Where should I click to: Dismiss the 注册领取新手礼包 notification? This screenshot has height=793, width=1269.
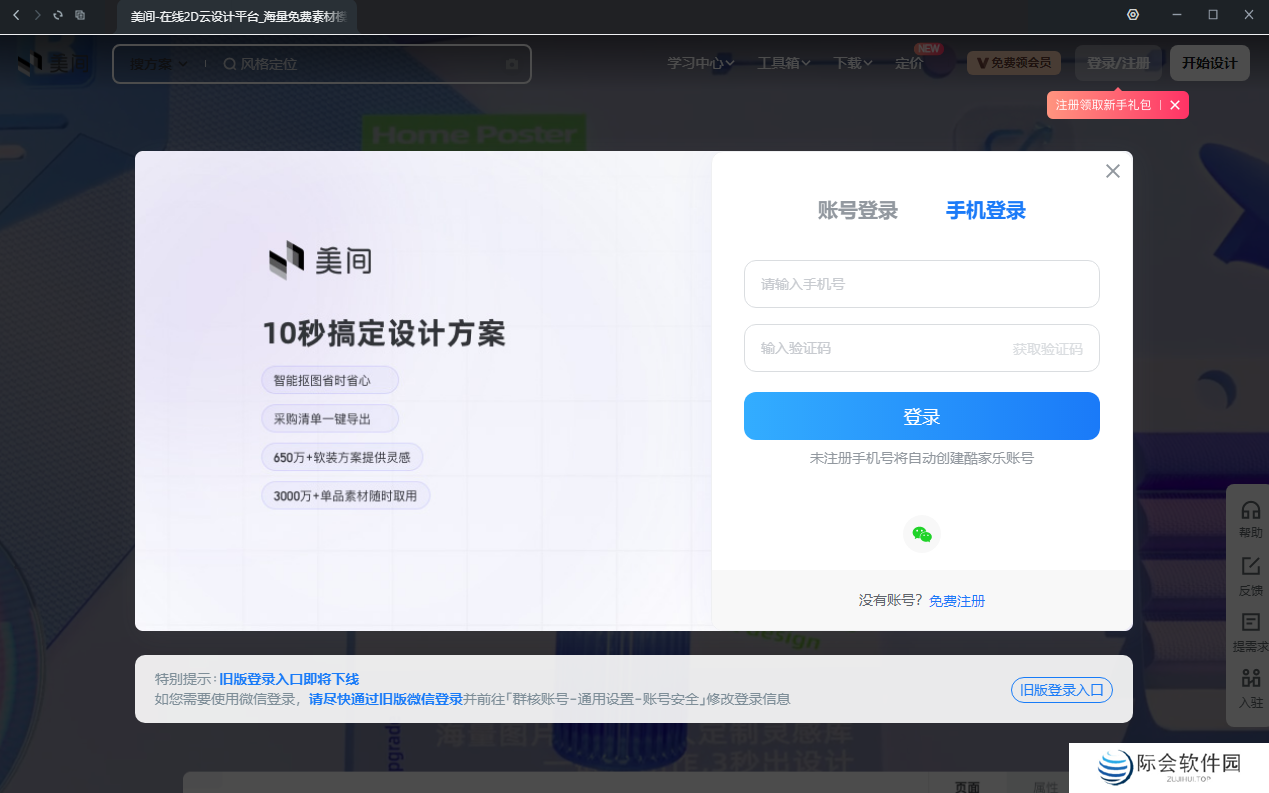[x=1176, y=104]
